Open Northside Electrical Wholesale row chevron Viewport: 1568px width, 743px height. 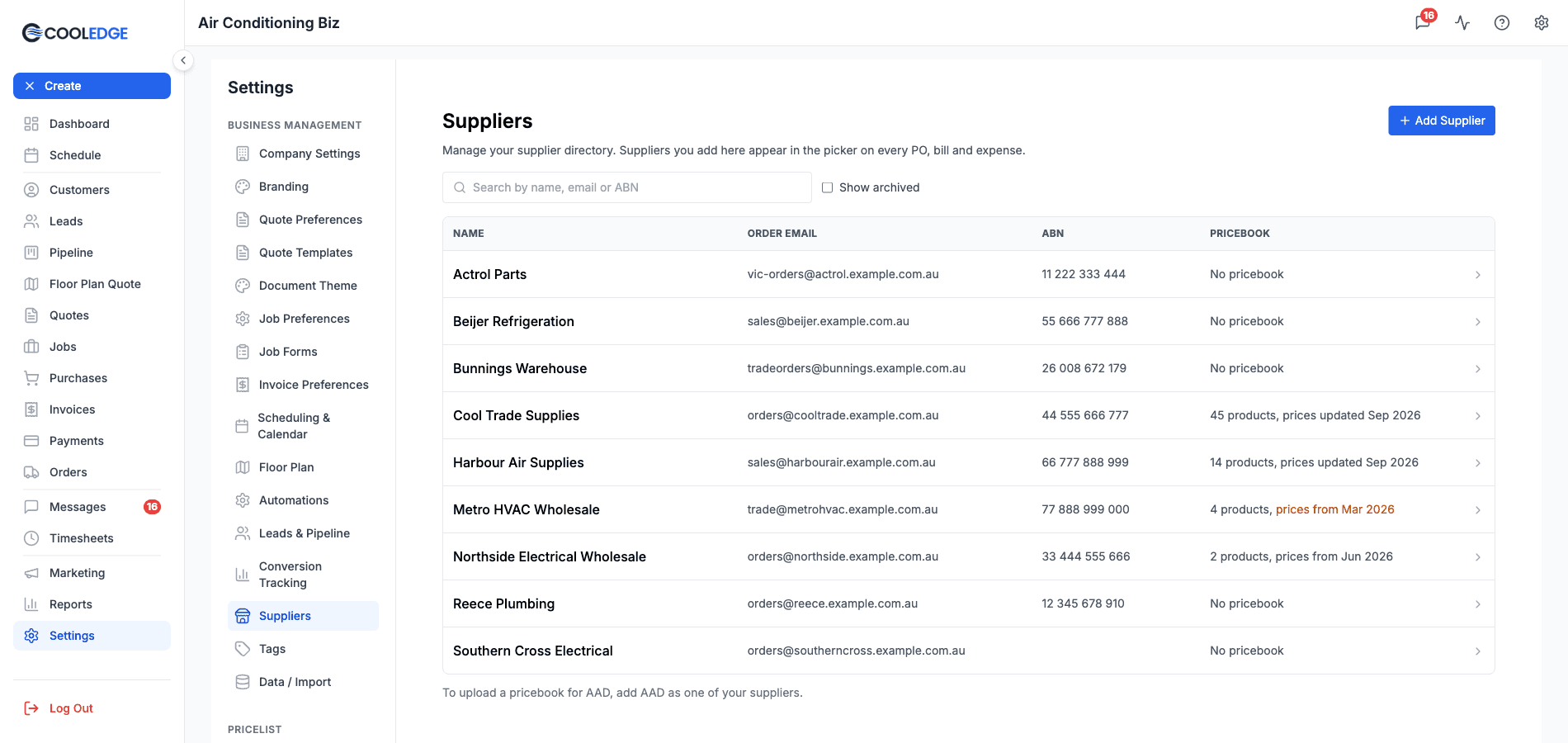[x=1477, y=557]
